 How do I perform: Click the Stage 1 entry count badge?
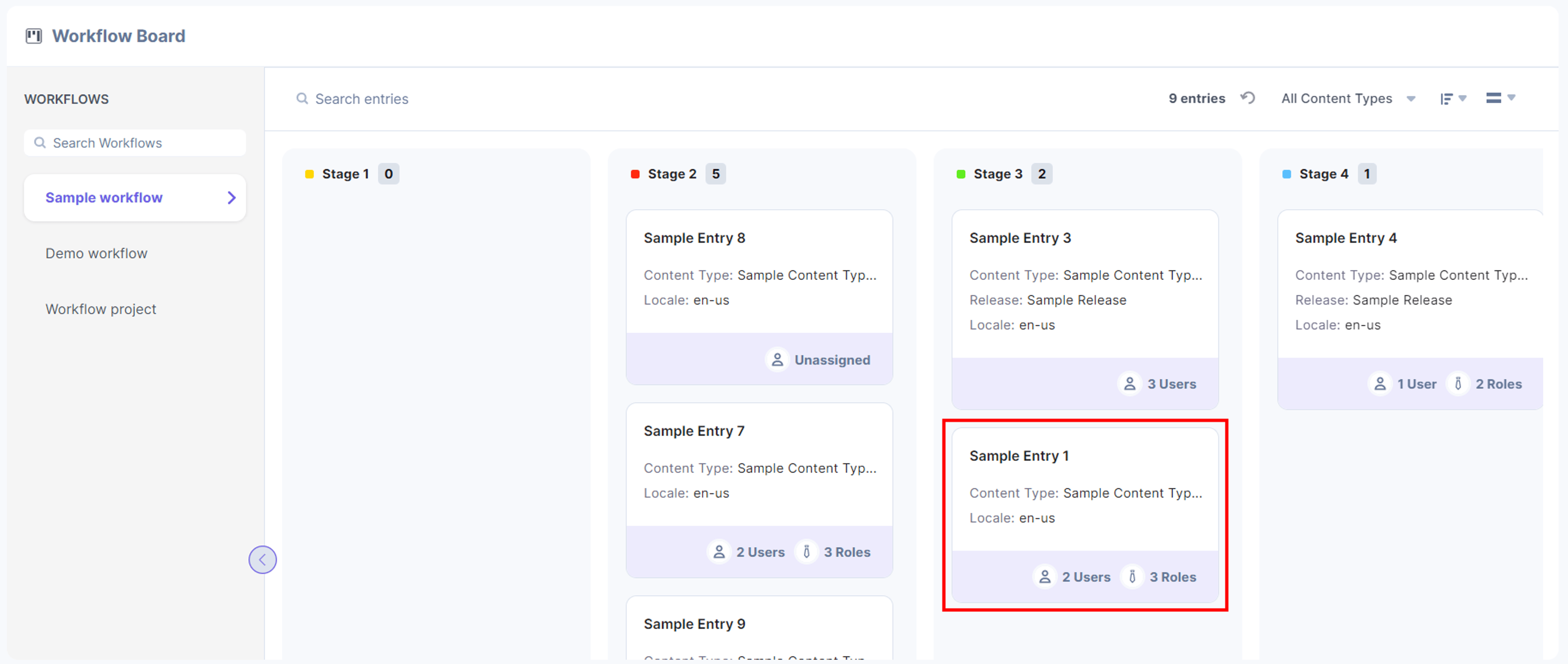tap(388, 174)
